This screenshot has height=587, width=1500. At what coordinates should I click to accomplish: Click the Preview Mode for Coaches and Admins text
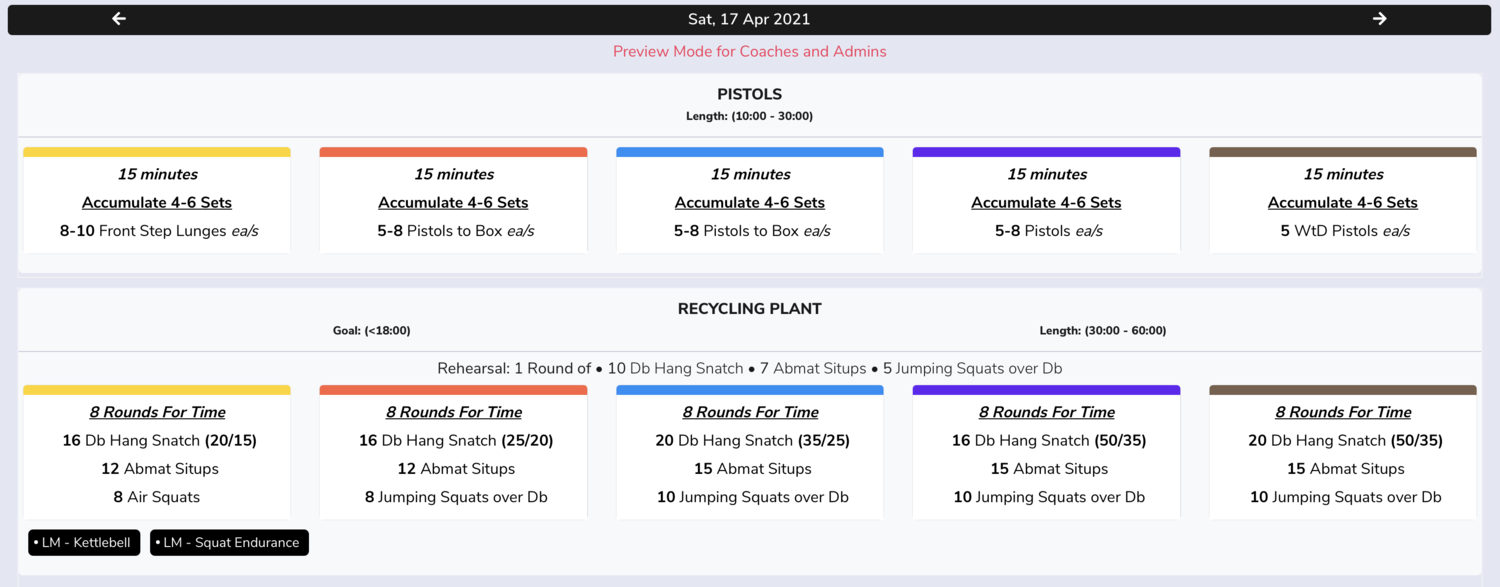749,51
